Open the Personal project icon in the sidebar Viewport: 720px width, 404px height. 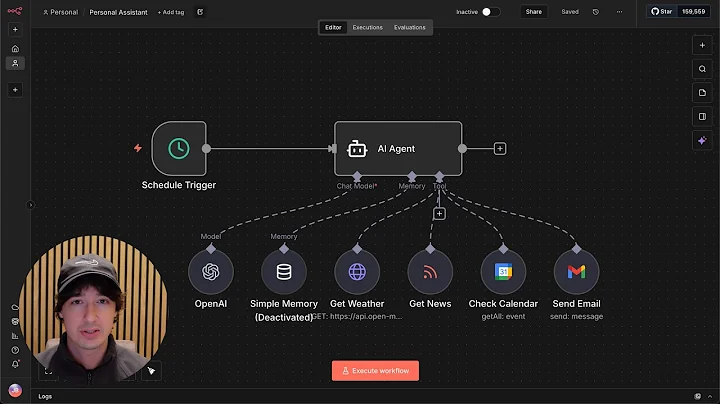pos(15,63)
